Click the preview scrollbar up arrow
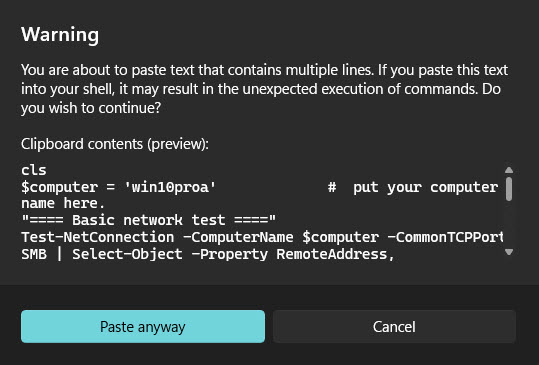Viewport: 539px width, 365px height. pyautogui.click(x=509, y=170)
